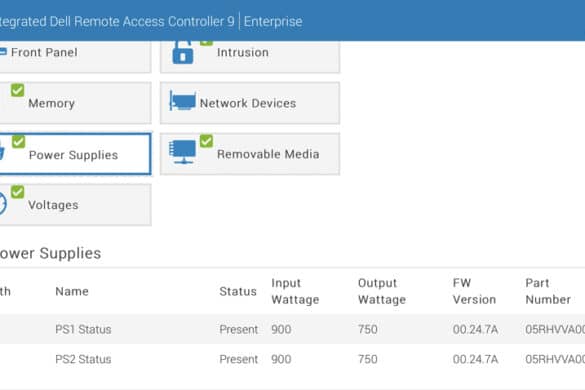
Task: Open the Memory tile
Action: coord(75,103)
